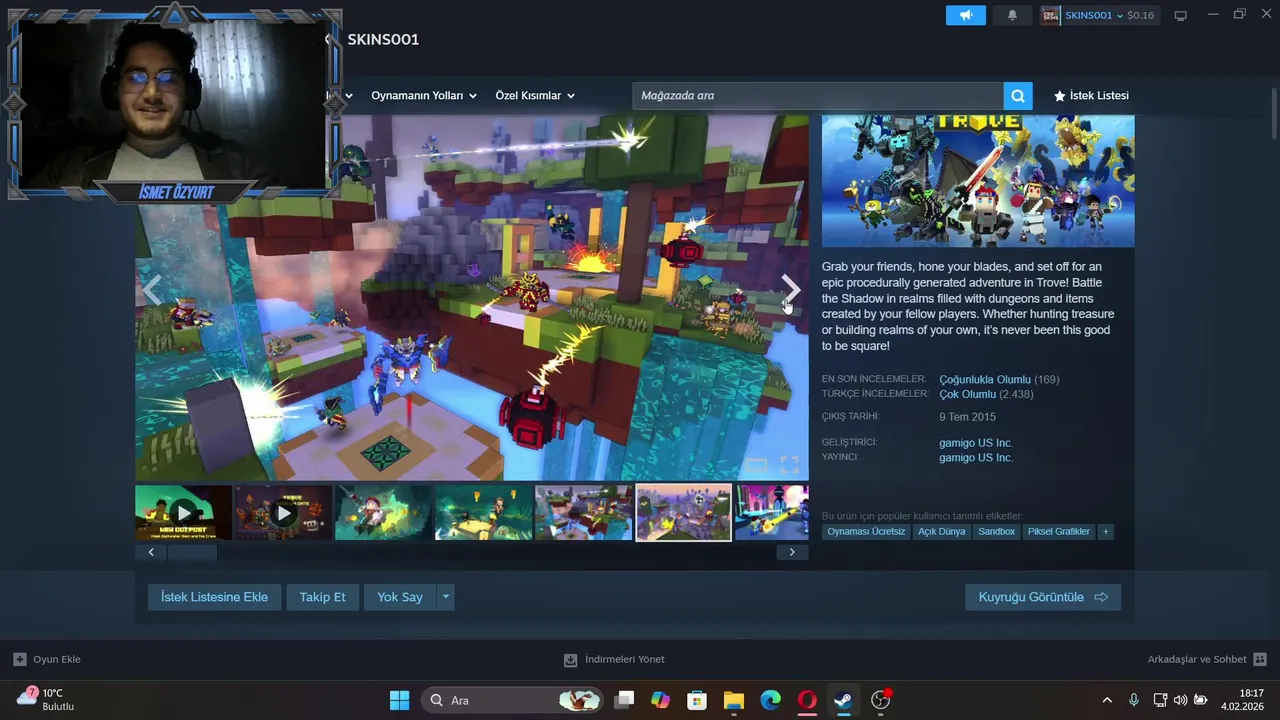Click the Big Picture mode monitor icon
Image resolution: width=1280 pixels, height=720 pixels.
1180,15
